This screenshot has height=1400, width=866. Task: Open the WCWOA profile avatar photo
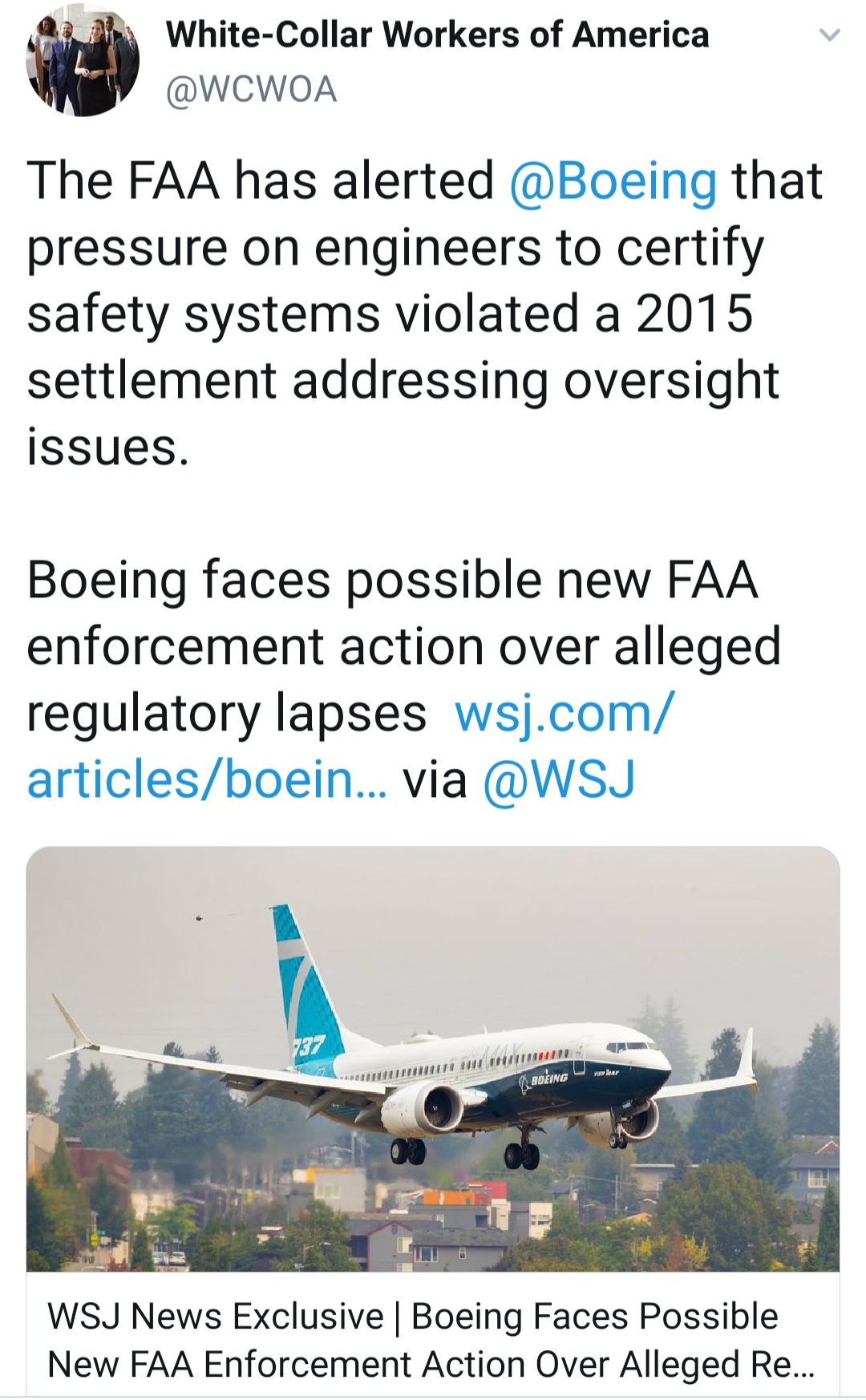pos(83,60)
